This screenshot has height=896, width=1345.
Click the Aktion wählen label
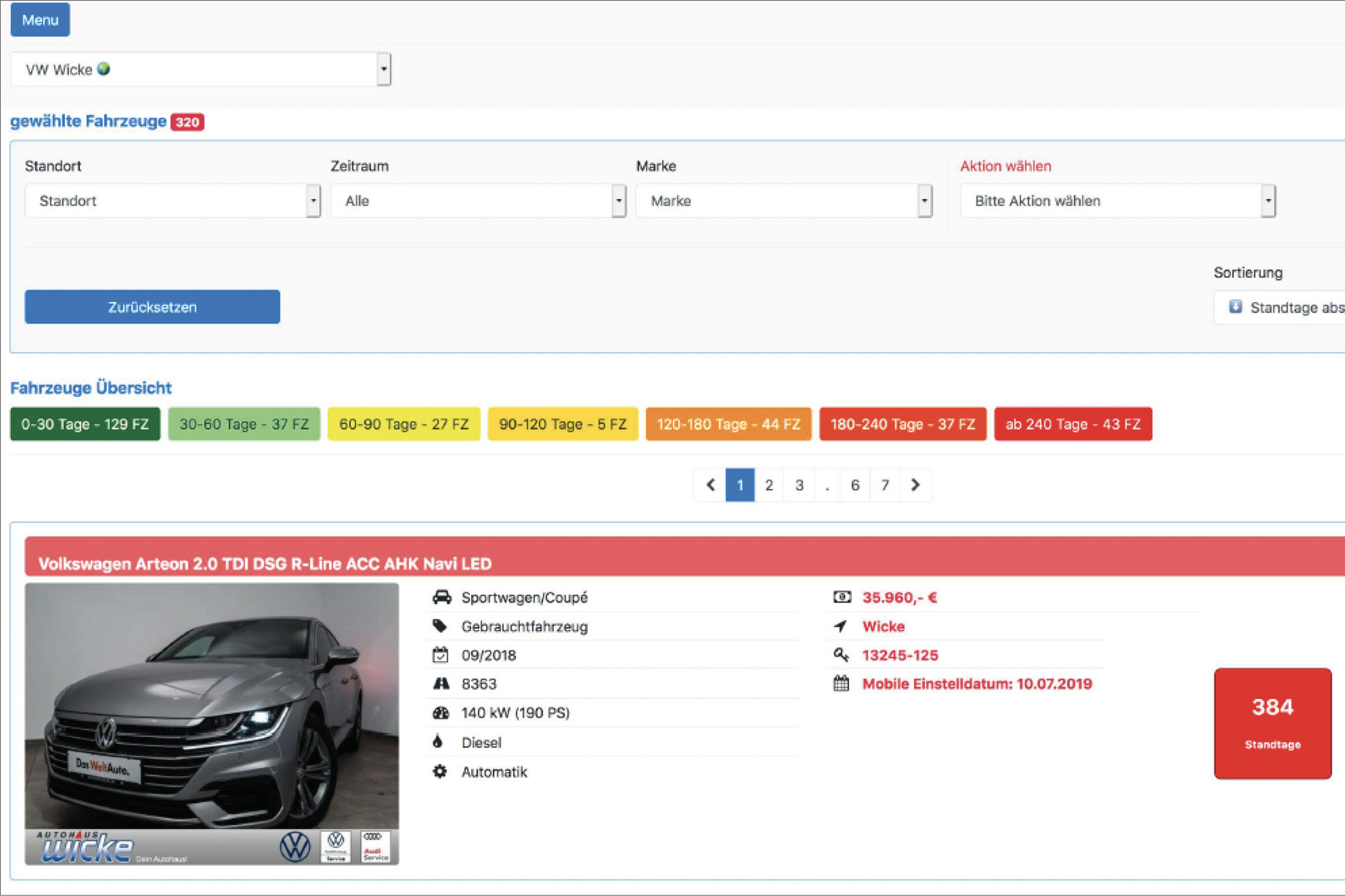(1006, 166)
